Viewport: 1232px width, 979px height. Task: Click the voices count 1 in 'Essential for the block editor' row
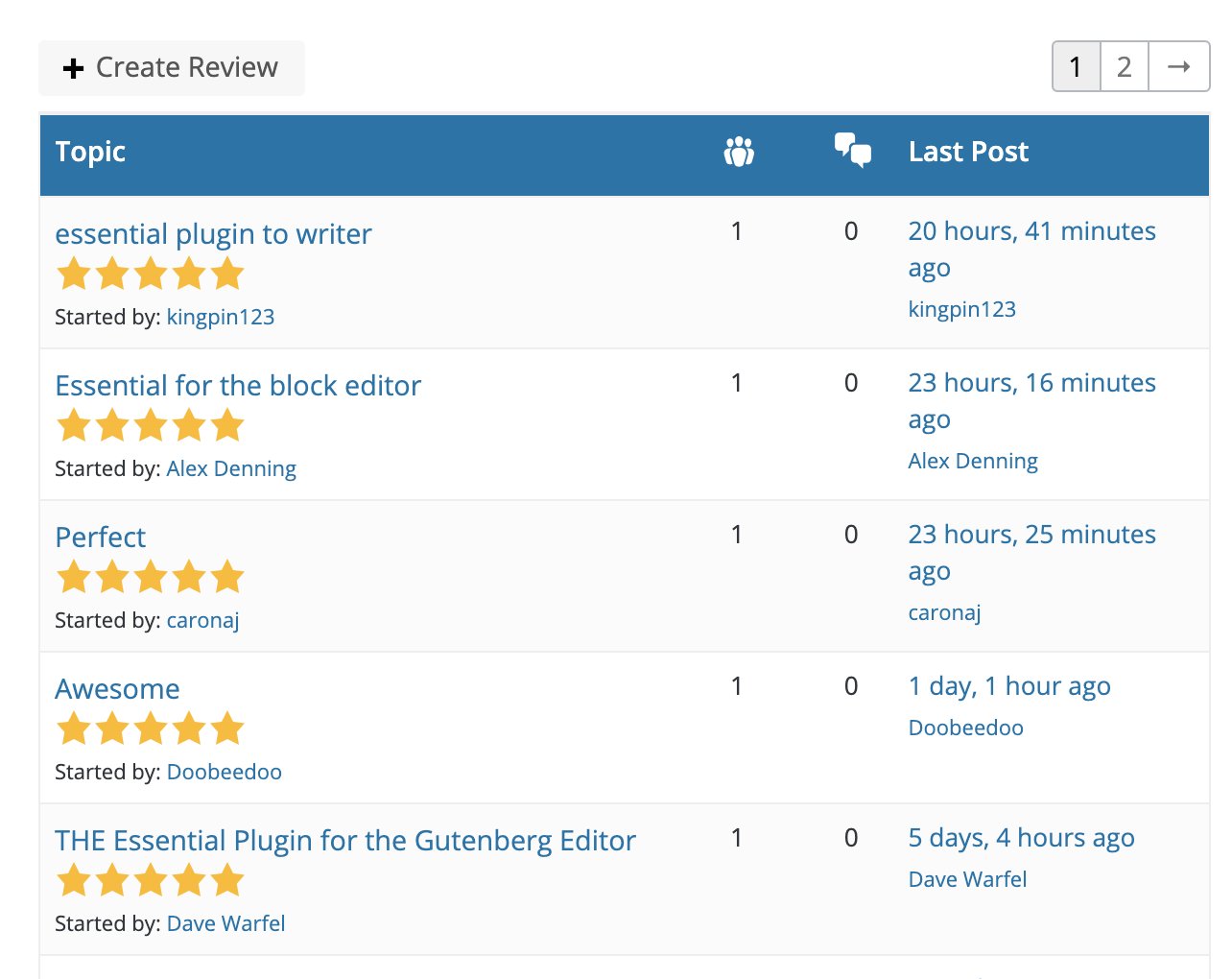point(736,383)
